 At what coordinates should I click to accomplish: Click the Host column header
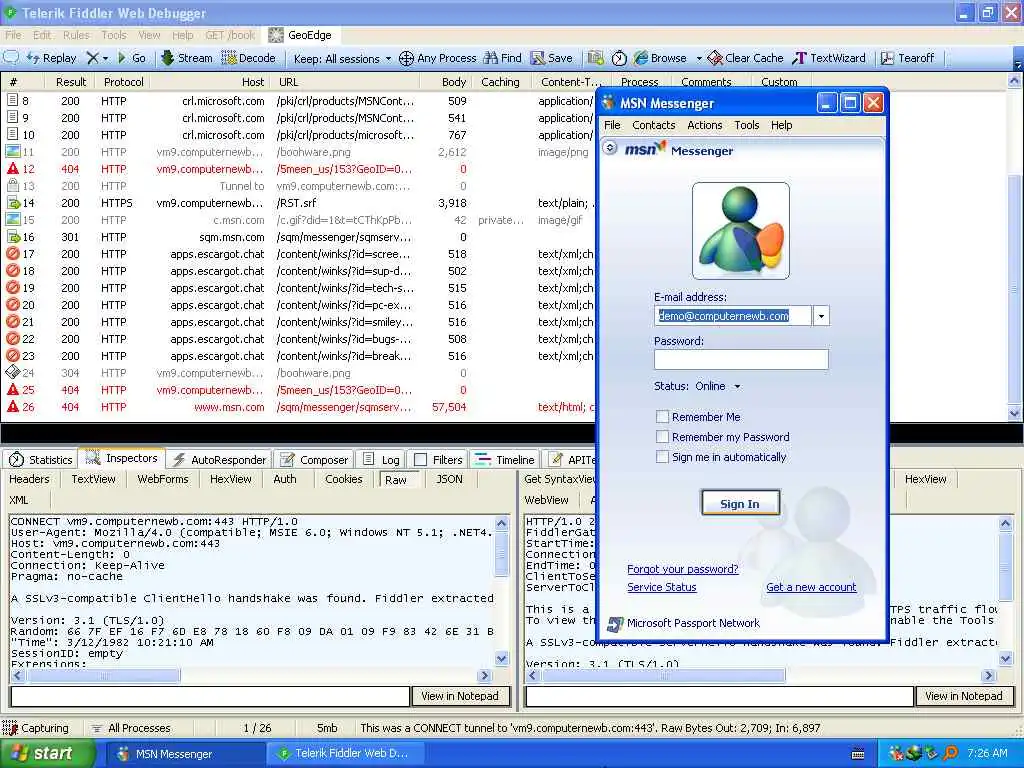(253, 82)
